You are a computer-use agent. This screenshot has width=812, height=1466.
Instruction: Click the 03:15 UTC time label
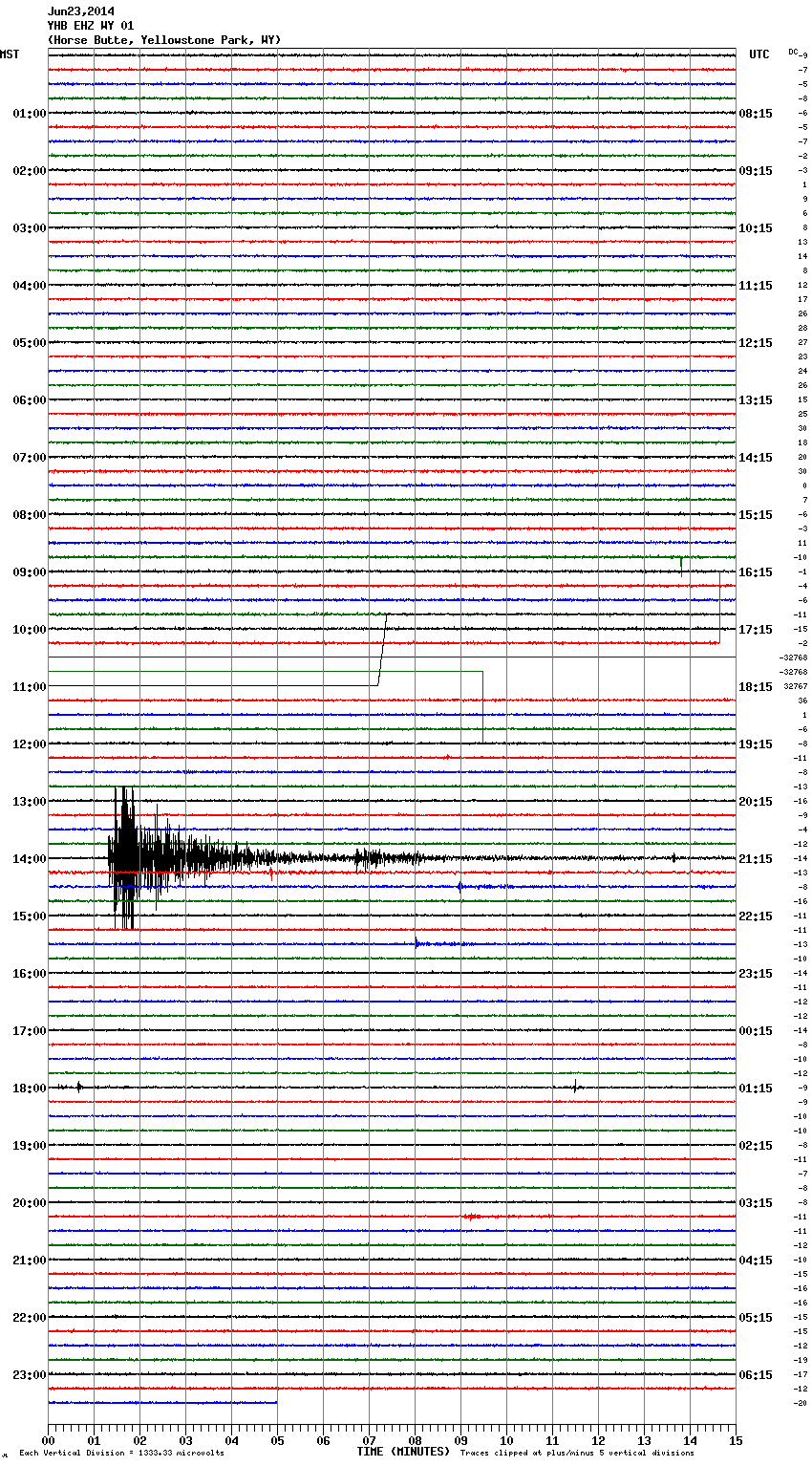pos(756,1203)
